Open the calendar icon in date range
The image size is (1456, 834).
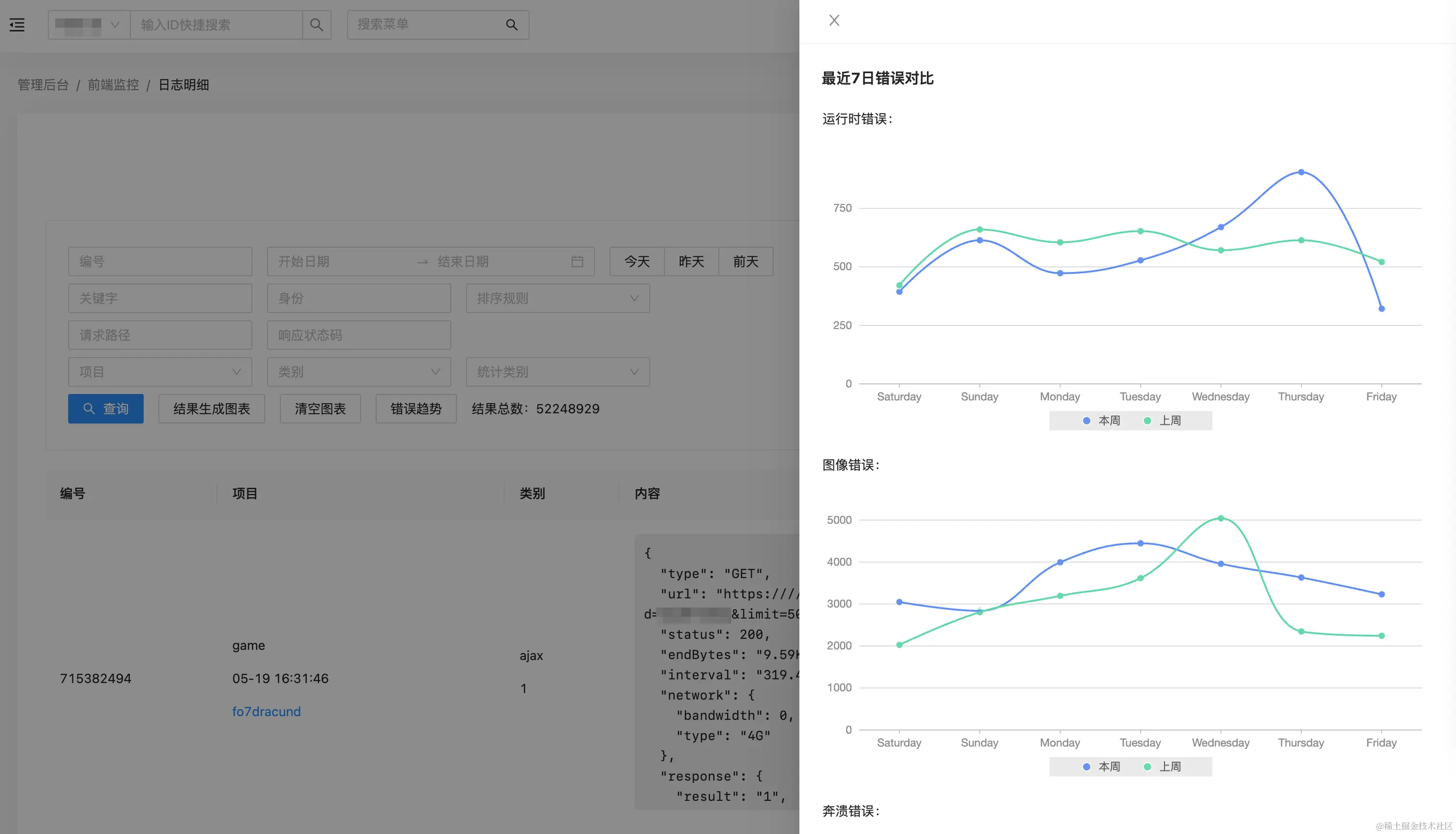pyautogui.click(x=577, y=262)
